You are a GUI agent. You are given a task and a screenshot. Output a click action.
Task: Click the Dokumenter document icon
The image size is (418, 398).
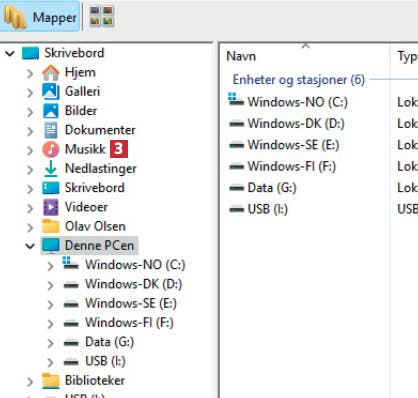click(51, 130)
